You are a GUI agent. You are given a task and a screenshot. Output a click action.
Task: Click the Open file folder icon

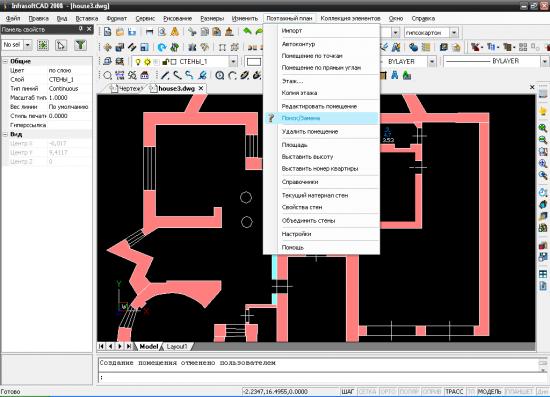pyautogui.click(x=120, y=32)
